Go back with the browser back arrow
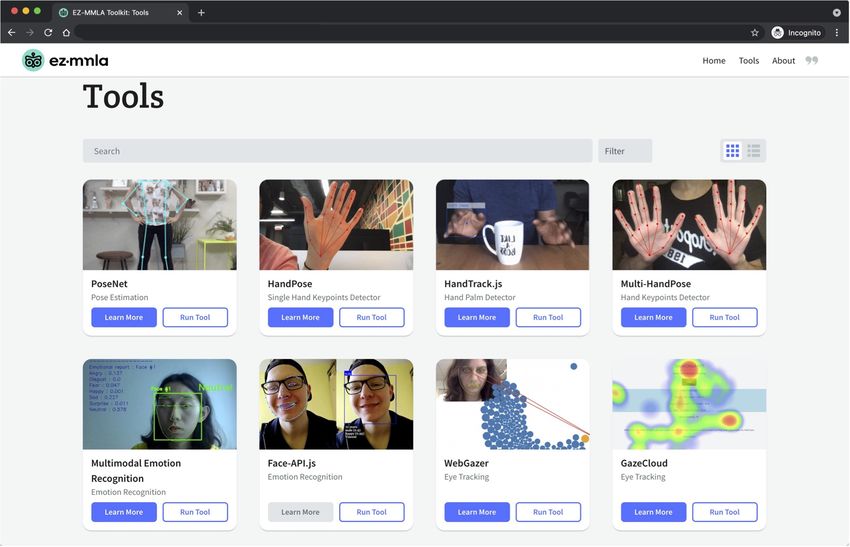 (x=12, y=33)
